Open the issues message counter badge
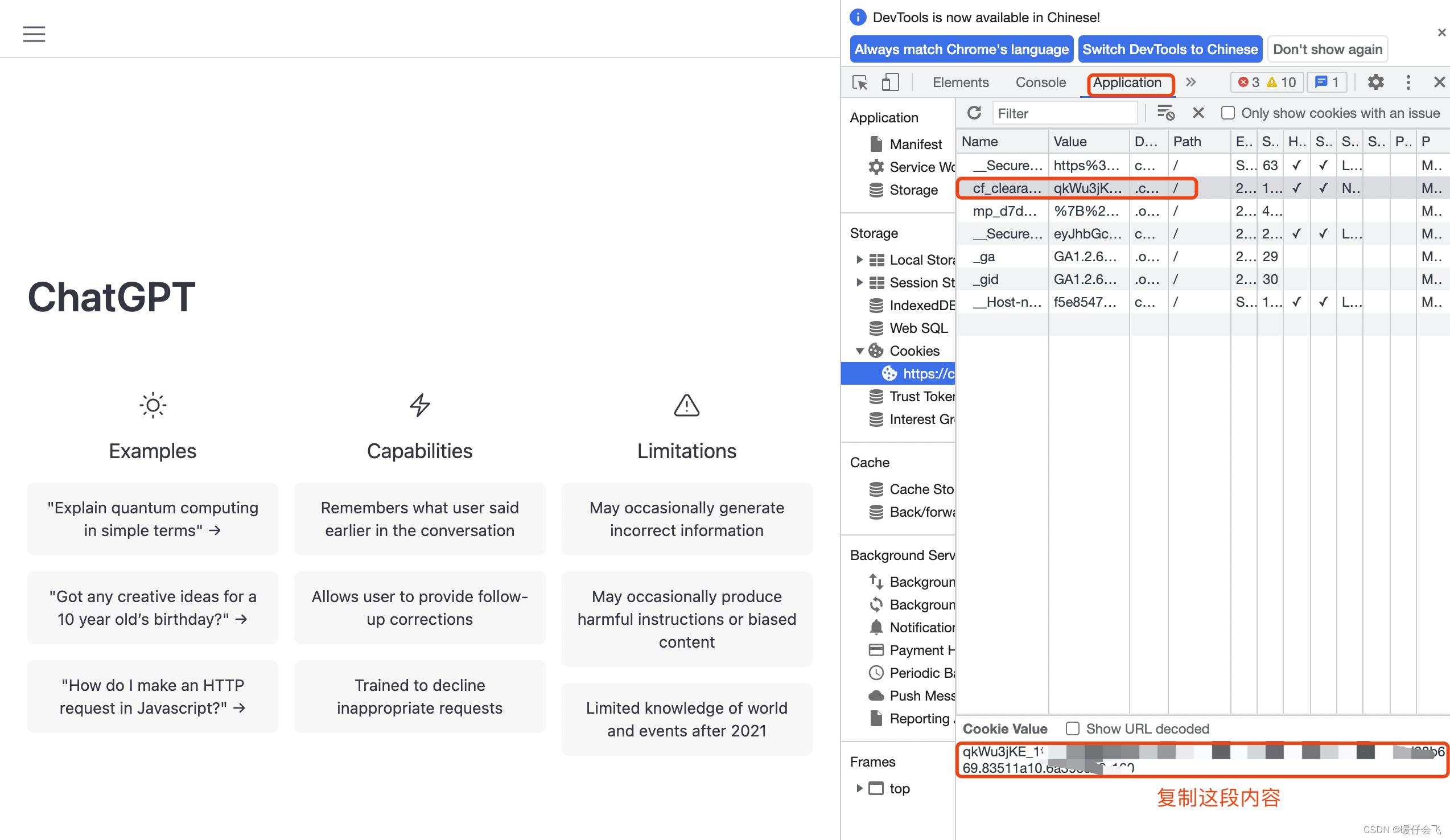This screenshot has height=840, width=1450. coord(1327,83)
